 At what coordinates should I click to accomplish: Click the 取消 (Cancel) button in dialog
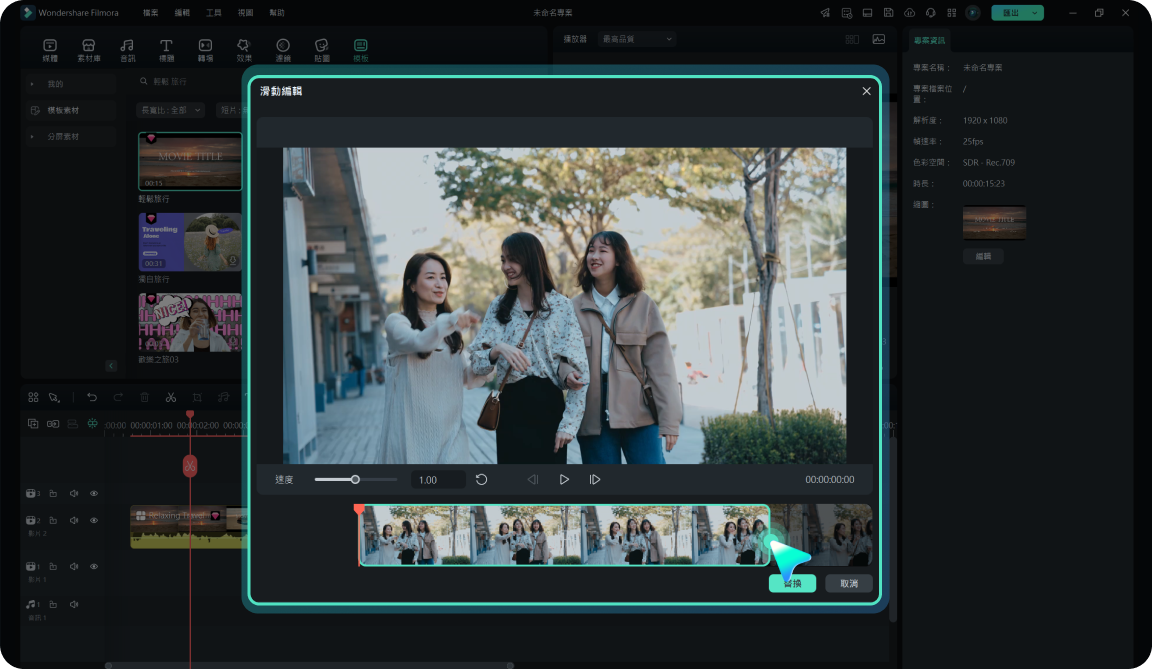pos(849,583)
